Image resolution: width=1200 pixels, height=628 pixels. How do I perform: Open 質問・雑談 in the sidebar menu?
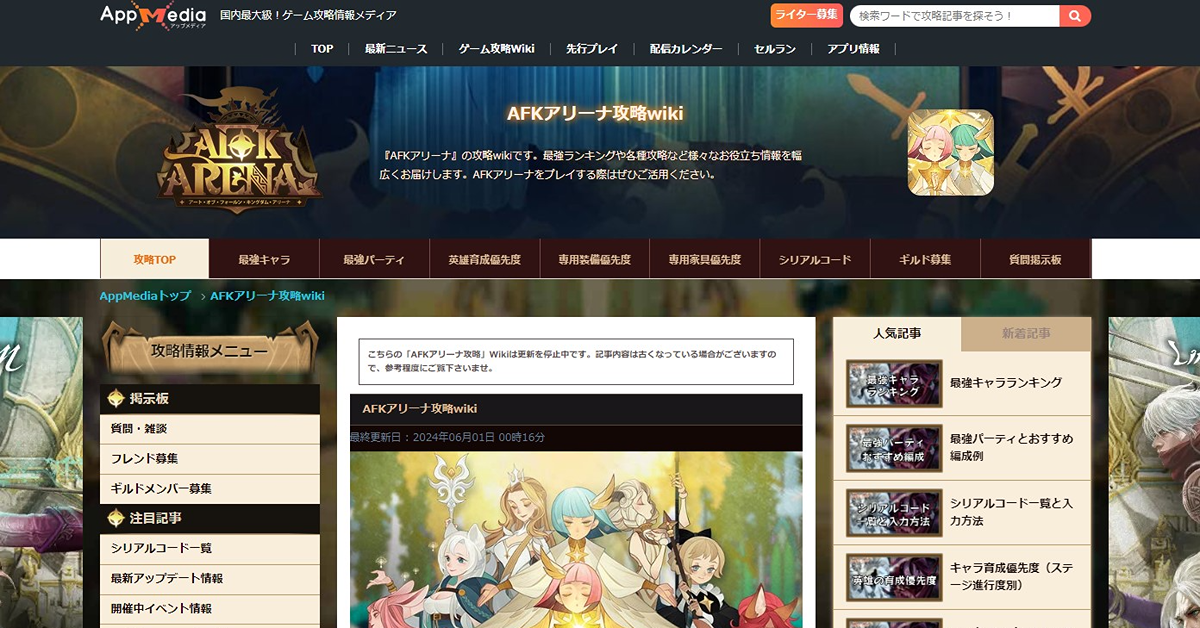point(210,429)
